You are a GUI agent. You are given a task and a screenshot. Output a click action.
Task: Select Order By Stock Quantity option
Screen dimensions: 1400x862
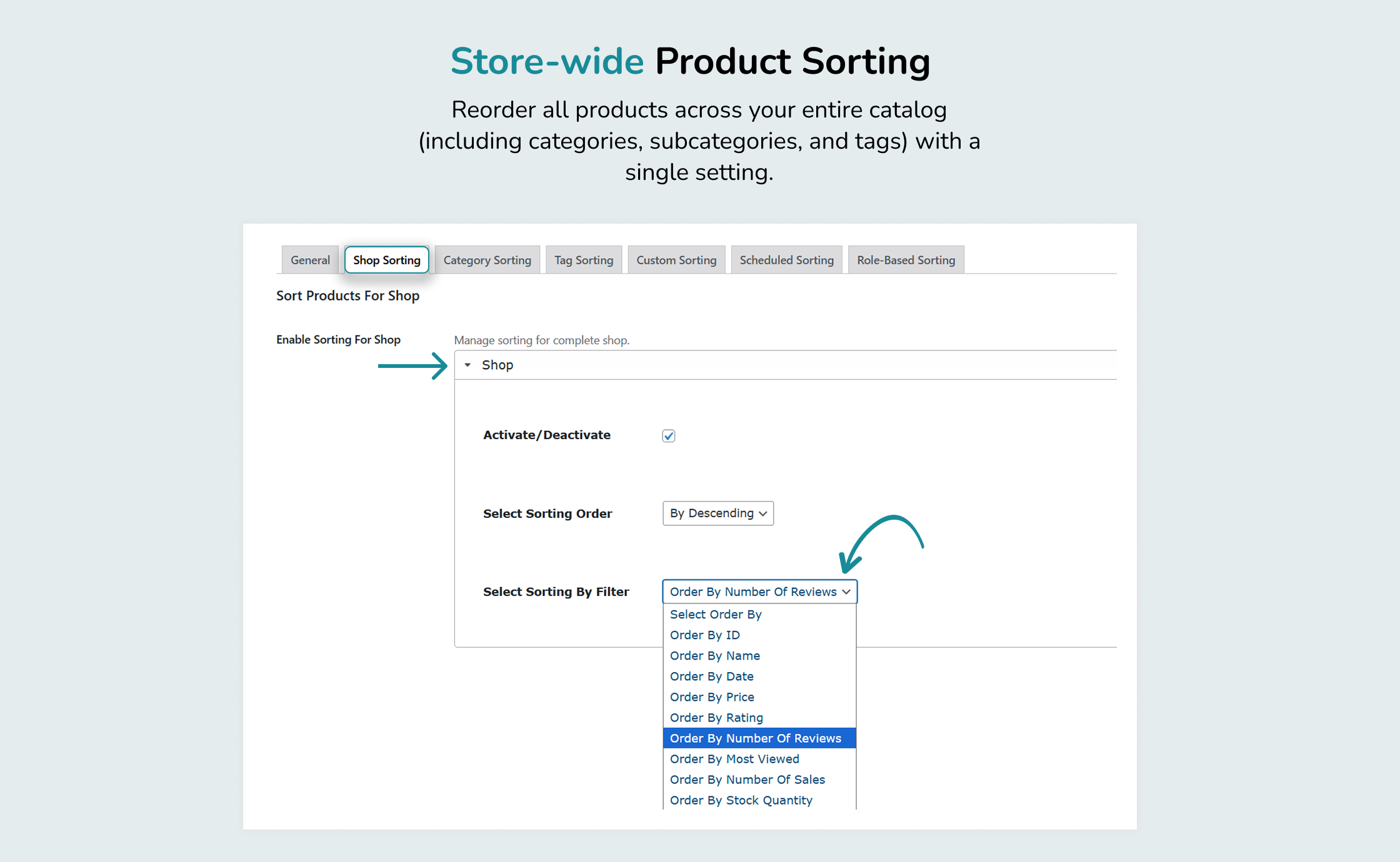coord(759,800)
